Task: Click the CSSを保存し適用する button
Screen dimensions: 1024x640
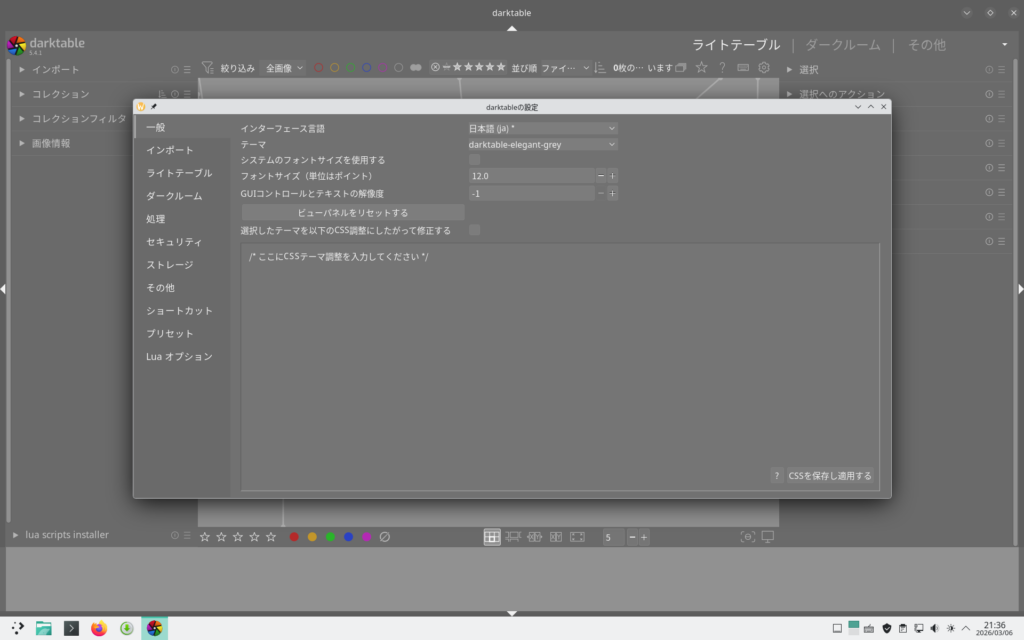Action: click(829, 476)
